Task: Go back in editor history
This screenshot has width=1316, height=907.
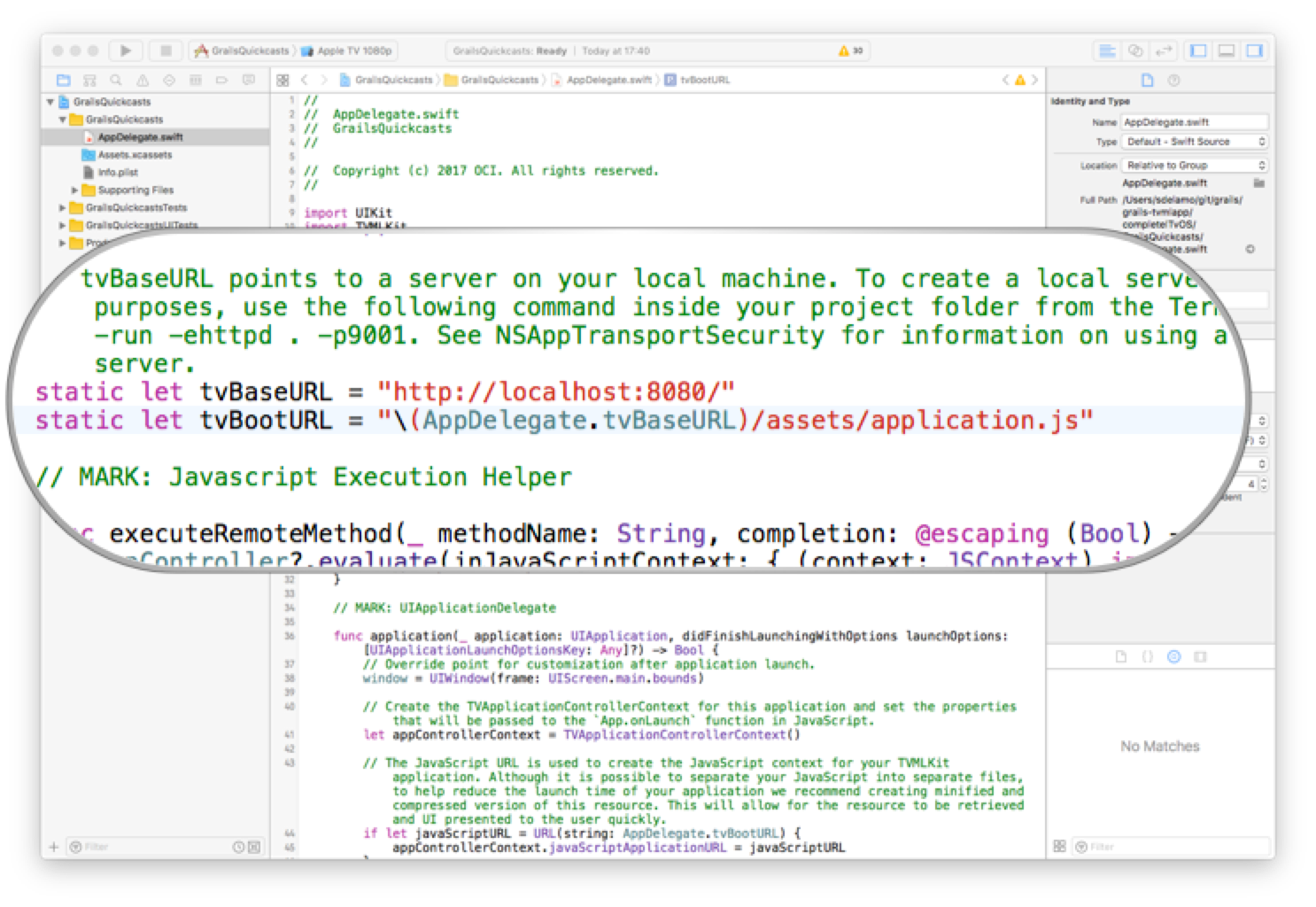Action: click(x=305, y=80)
